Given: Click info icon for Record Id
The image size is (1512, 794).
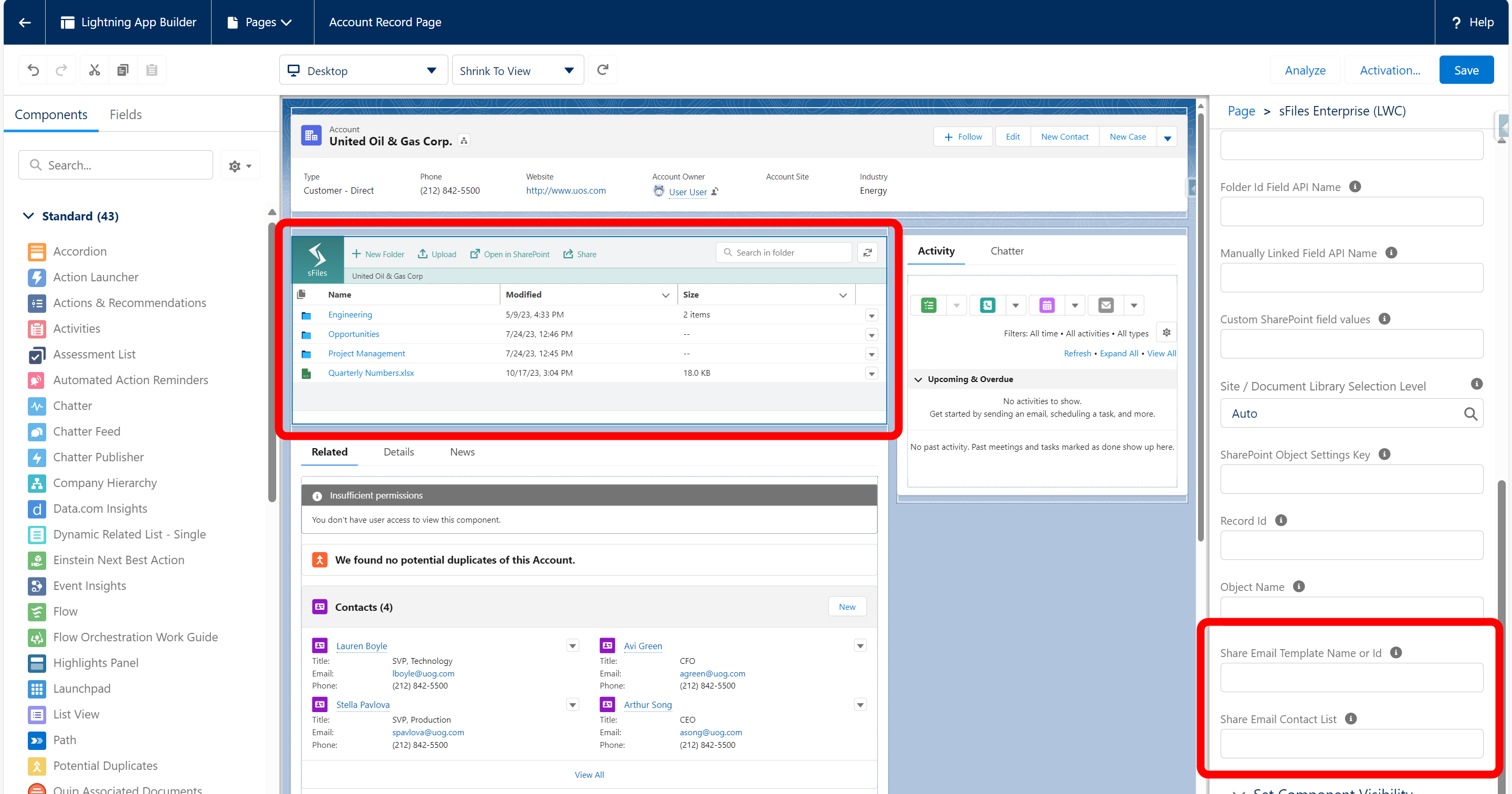Looking at the screenshot, I should click(1282, 521).
